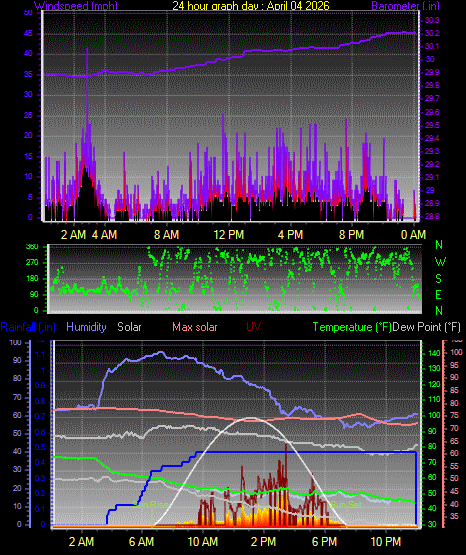Select the Temperature (°F) legend label
The image size is (466, 555).
pos(352,327)
